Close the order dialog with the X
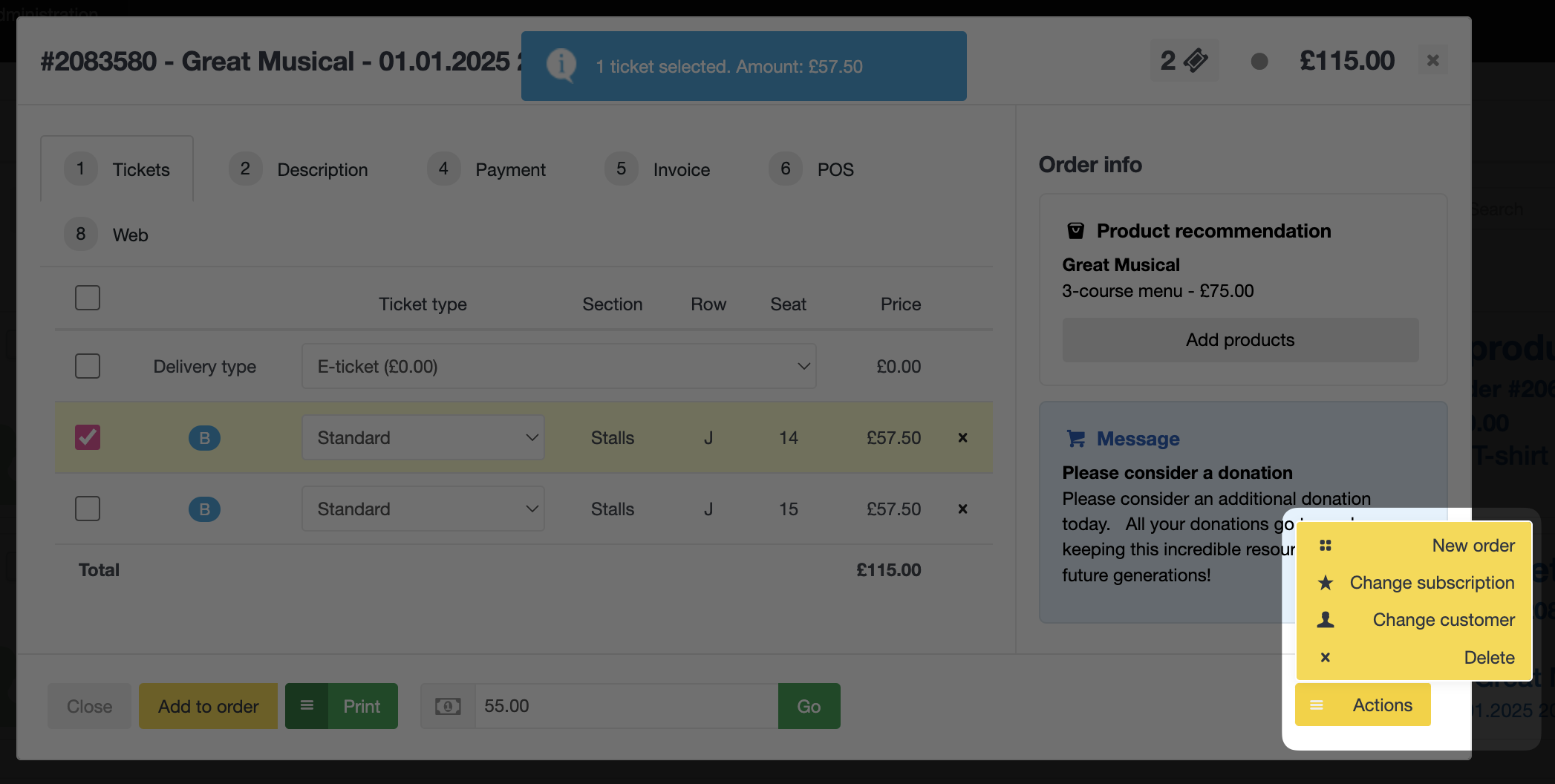 point(1433,60)
